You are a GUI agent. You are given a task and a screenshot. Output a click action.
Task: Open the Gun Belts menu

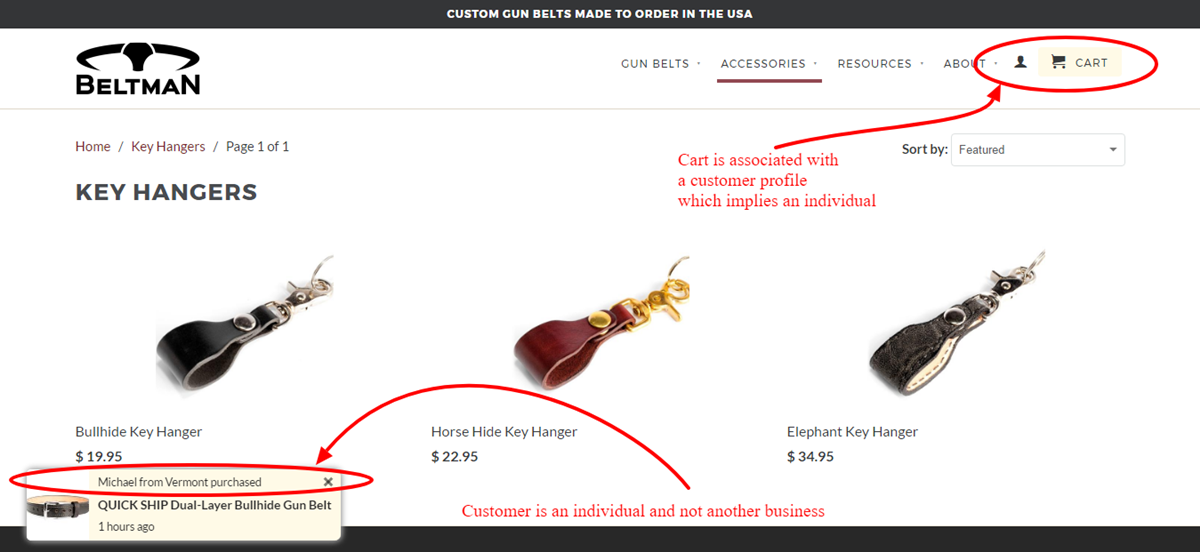[655, 63]
